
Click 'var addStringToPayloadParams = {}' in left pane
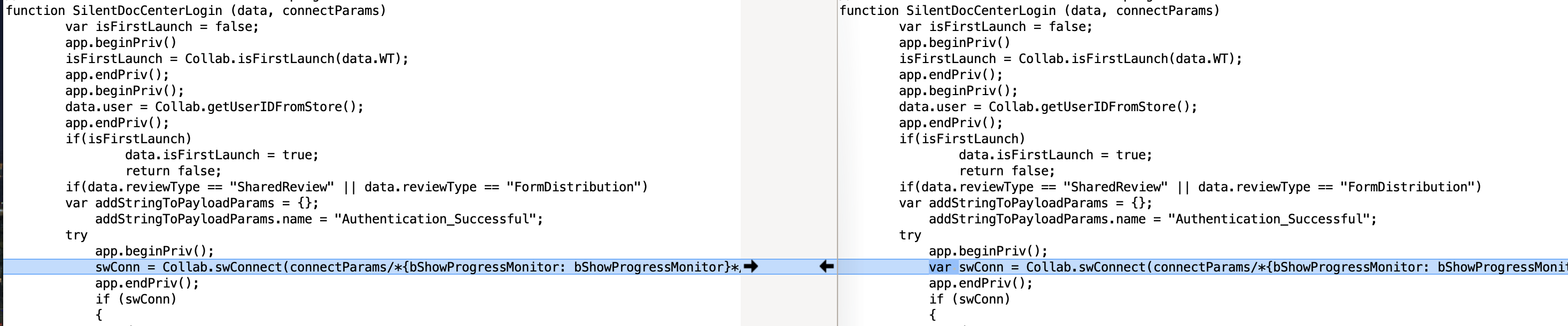tap(192, 203)
